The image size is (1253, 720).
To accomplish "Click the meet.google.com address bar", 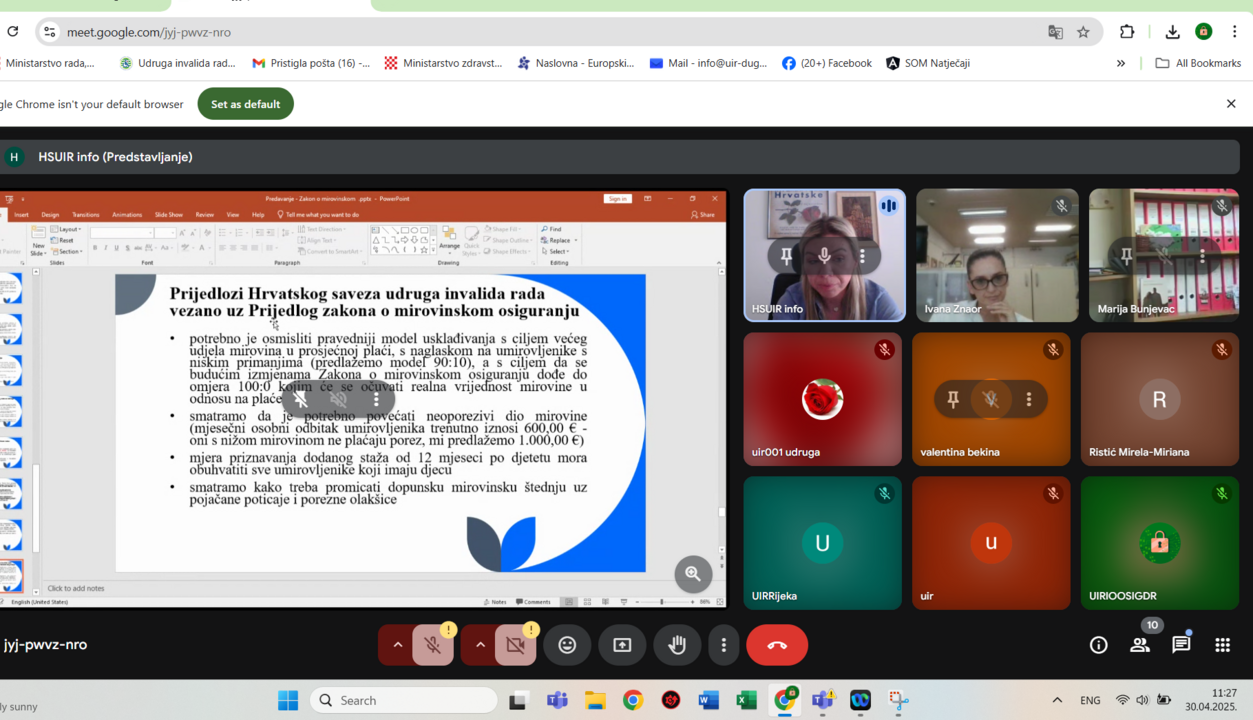I will click(x=567, y=32).
